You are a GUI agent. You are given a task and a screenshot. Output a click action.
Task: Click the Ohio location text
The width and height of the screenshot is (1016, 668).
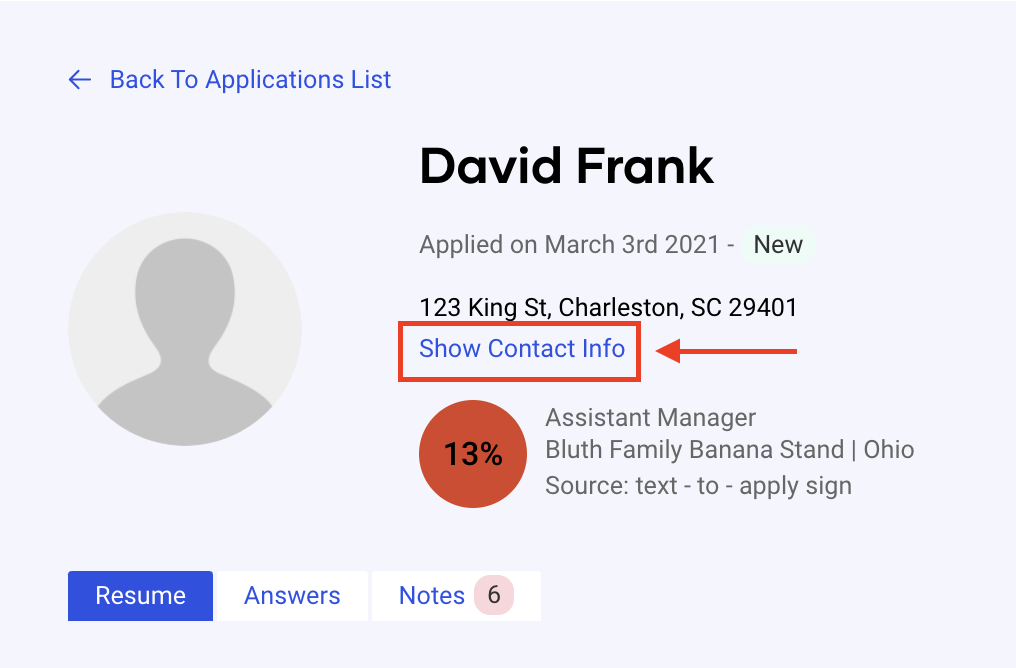pyautogui.click(x=889, y=450)
